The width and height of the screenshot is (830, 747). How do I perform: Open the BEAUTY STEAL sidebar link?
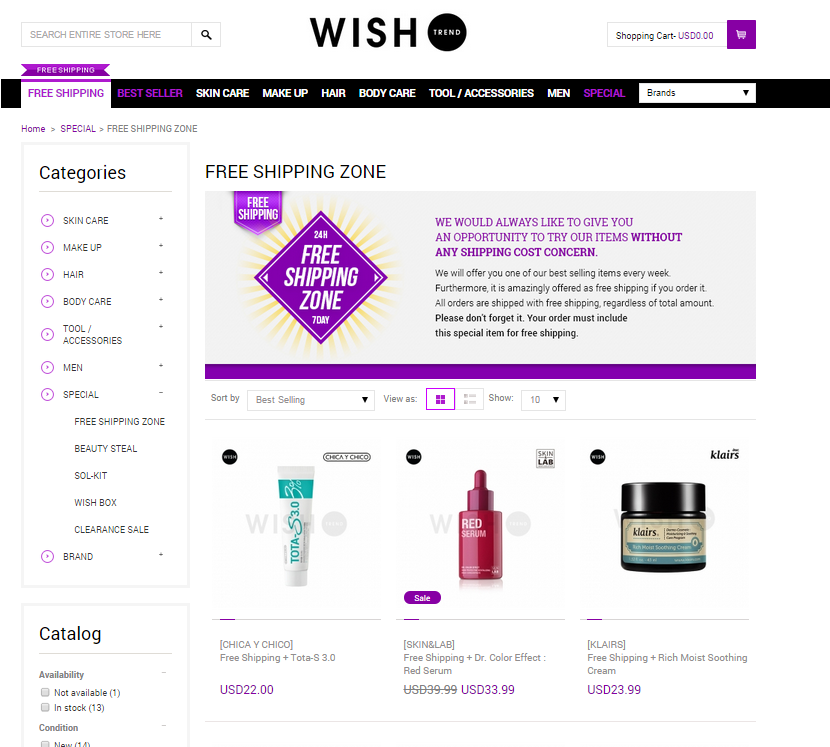106,448
